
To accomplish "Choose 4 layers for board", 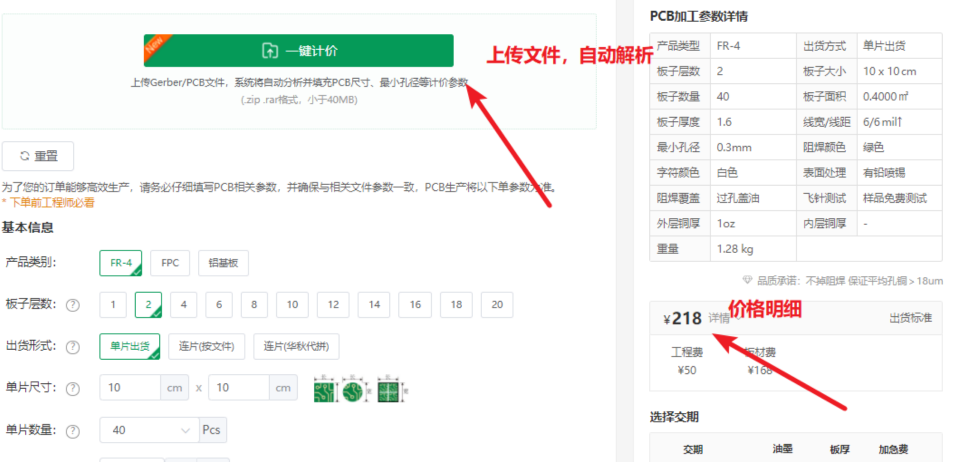I will tap(183, 305).
